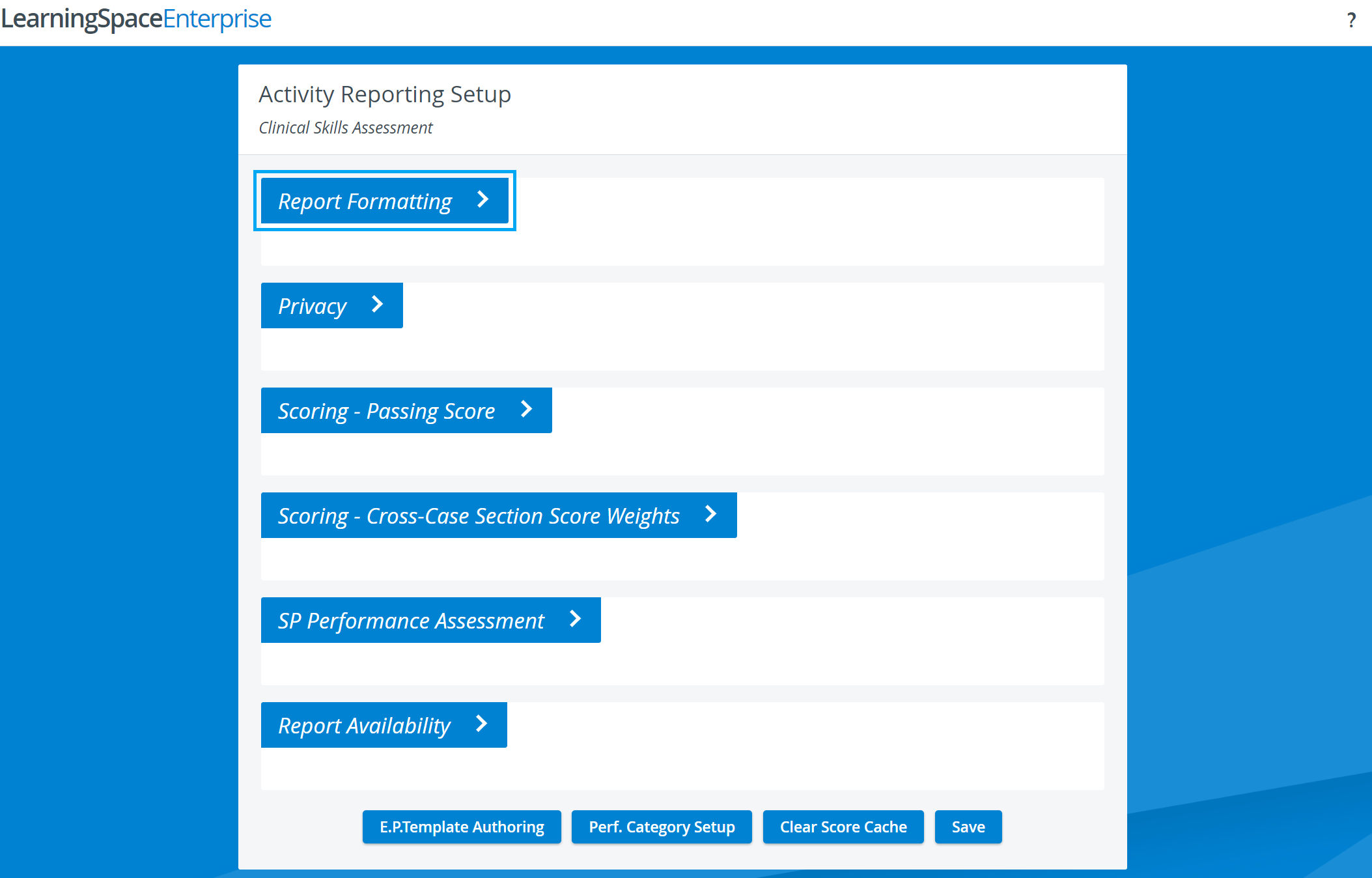Expand the Report Formatting section
This screenshot has height=878, width=1372.
coord(385,201)
